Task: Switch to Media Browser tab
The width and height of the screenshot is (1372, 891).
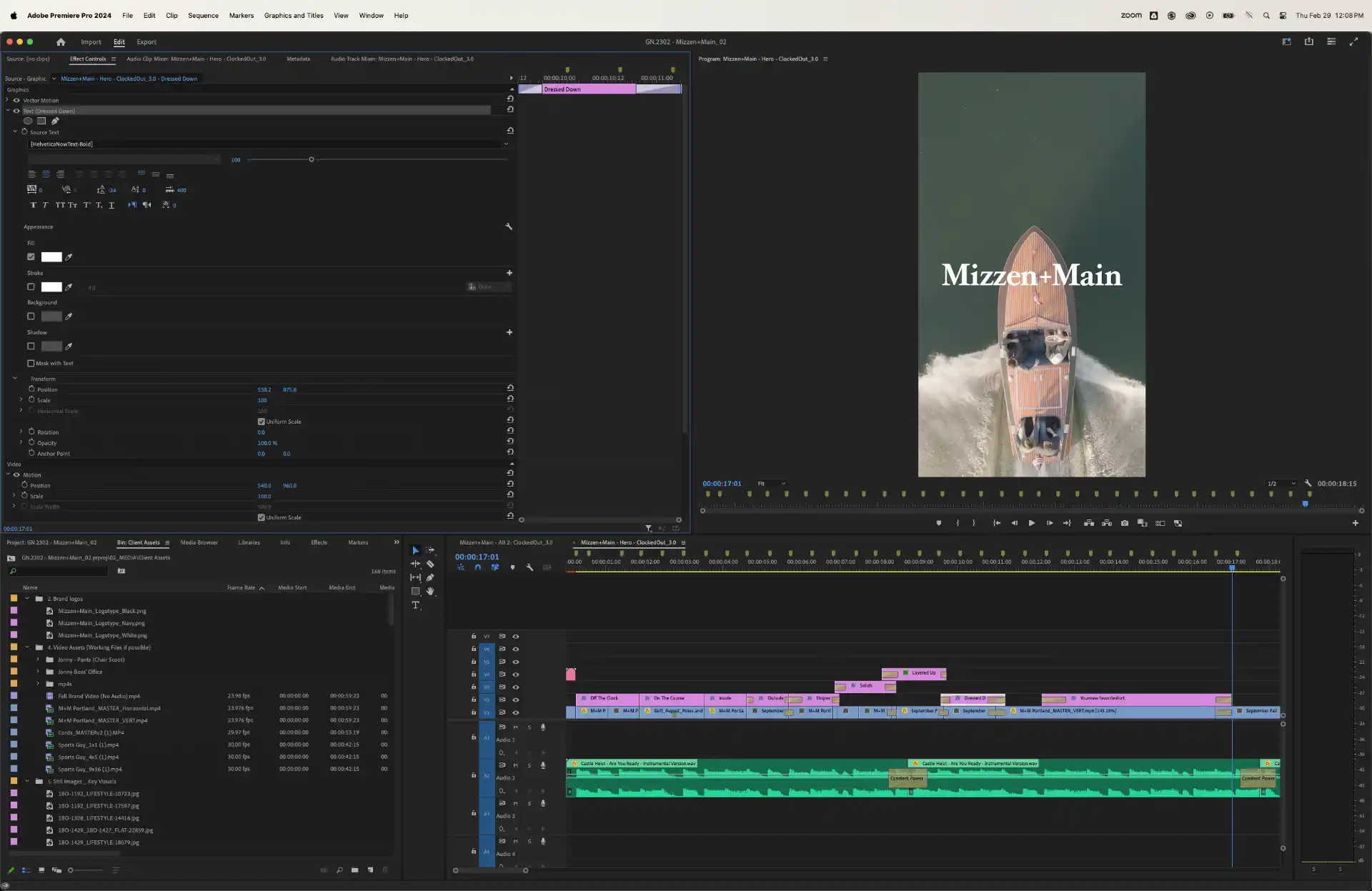Action: [199, 542]
